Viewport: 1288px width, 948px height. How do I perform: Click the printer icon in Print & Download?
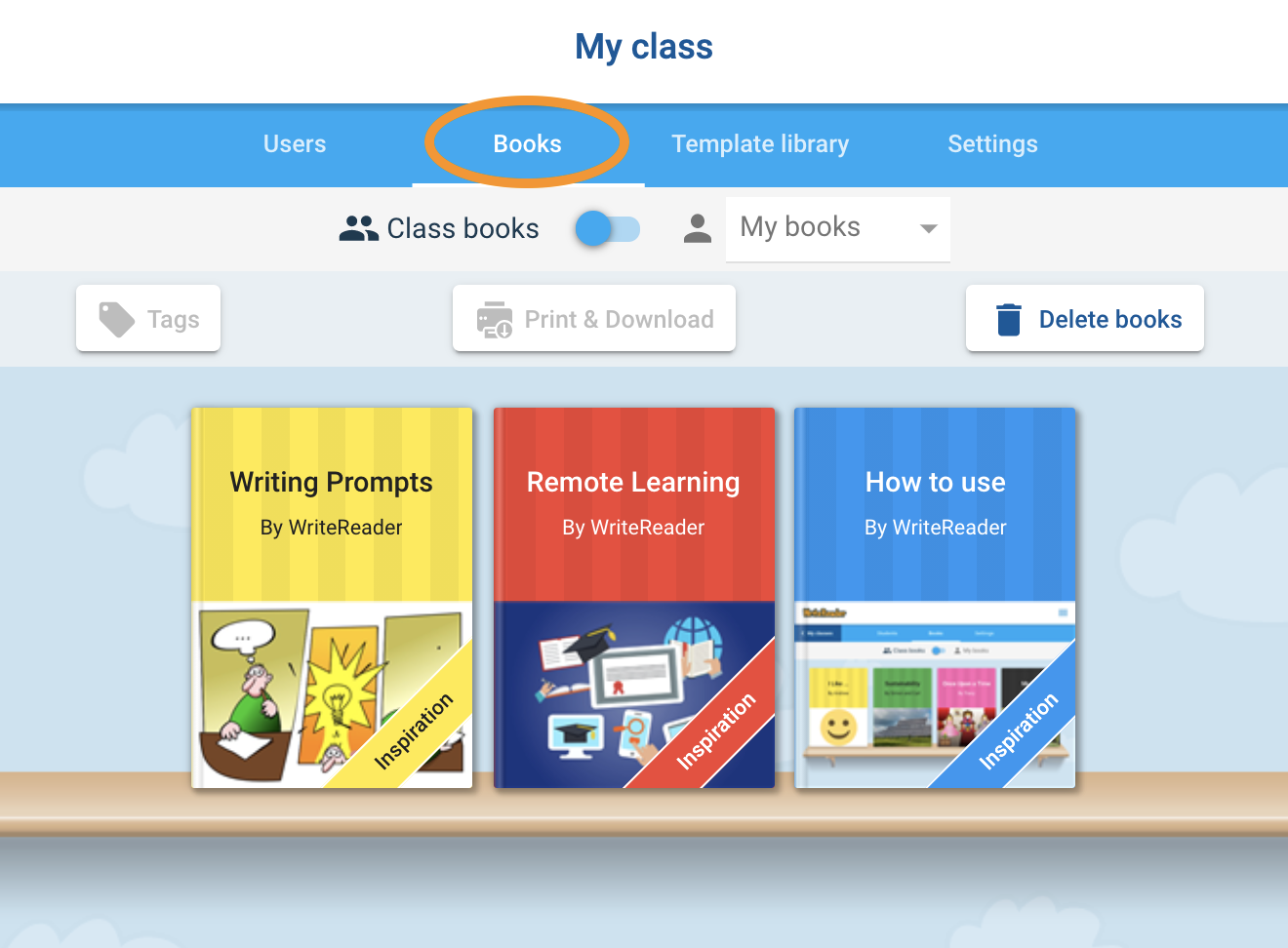[494, 319]
